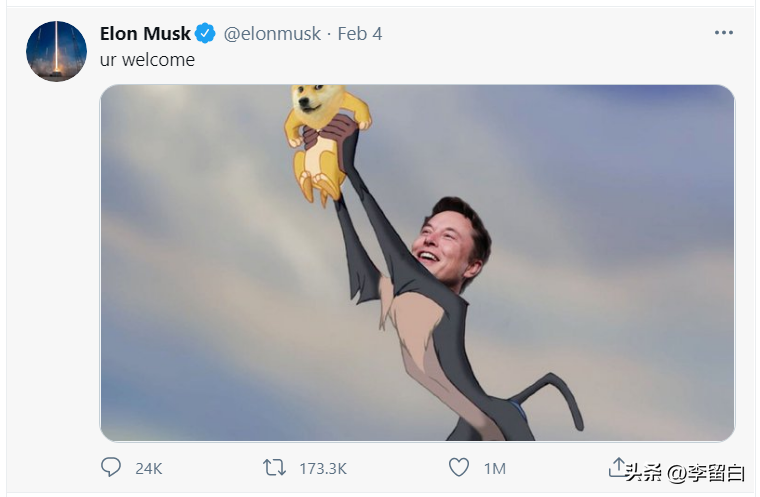This screenshot has width=760, height=497.
Task: Click the 173.3K retweets count
Action: coord(323,468)
